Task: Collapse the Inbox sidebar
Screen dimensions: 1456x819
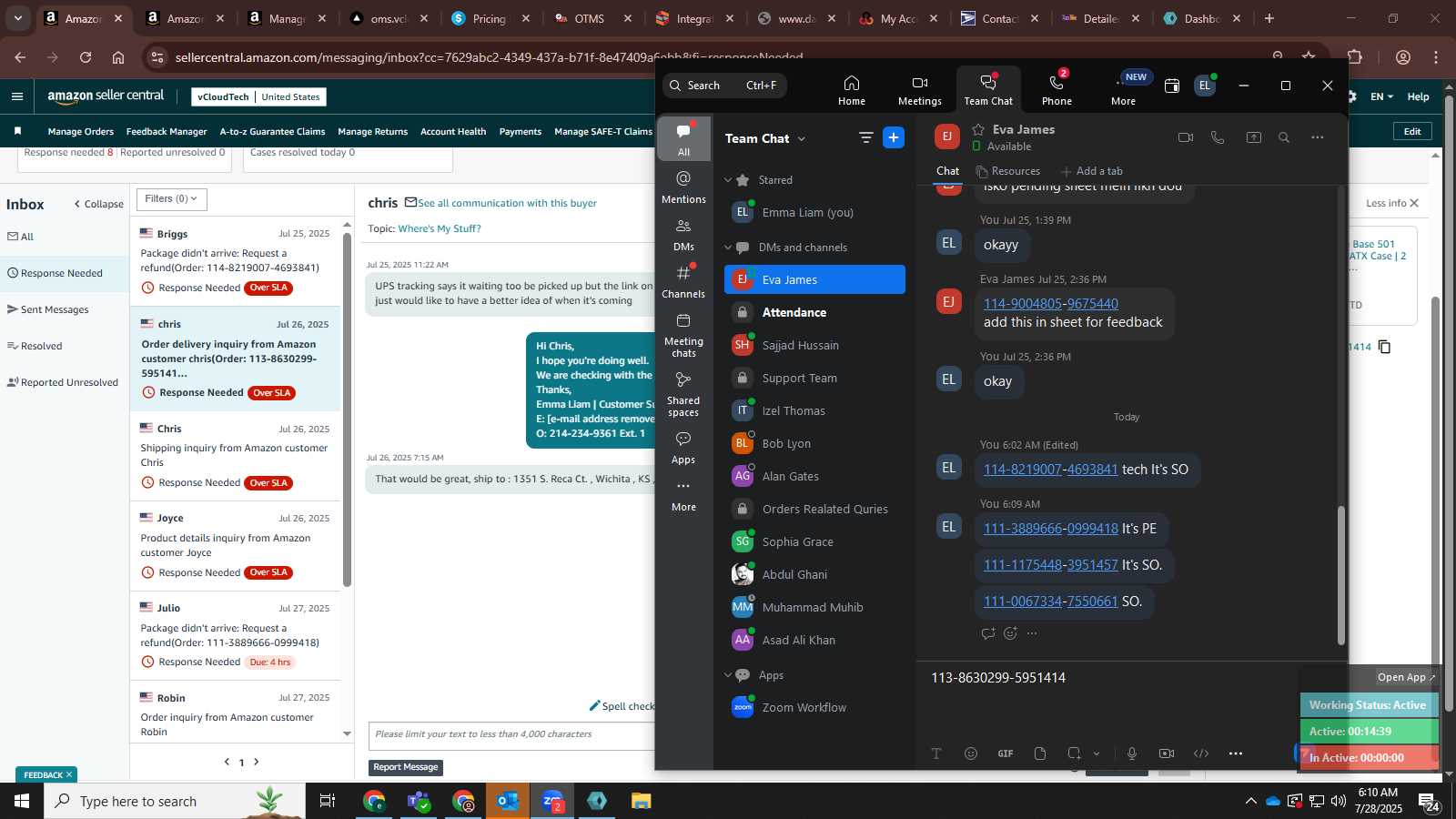Action: 98,204
